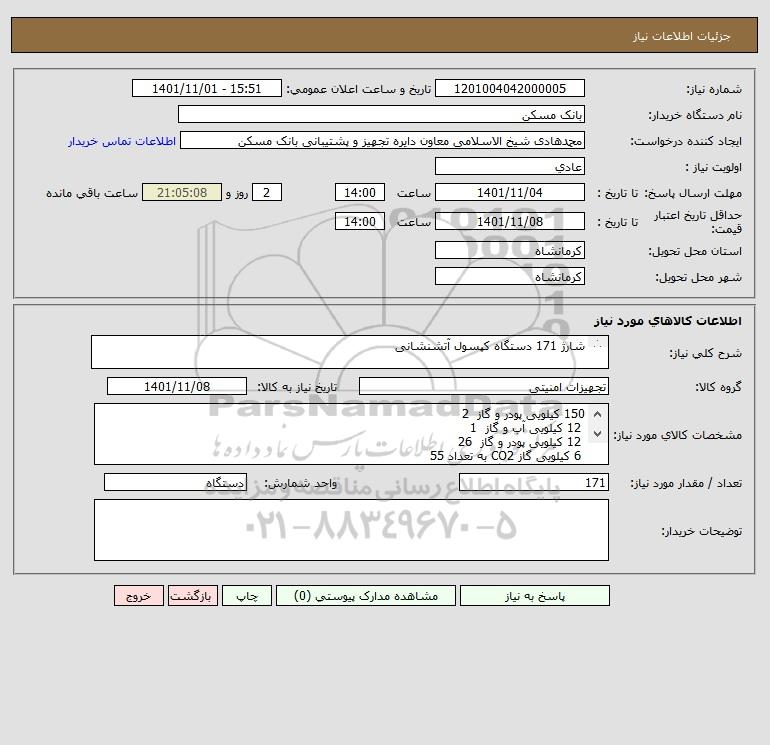Screen dimensions: 770x745
Task: Click the 'ساعت باقی مانده' label
Action: pyautogui.click(x=92, y=193)
